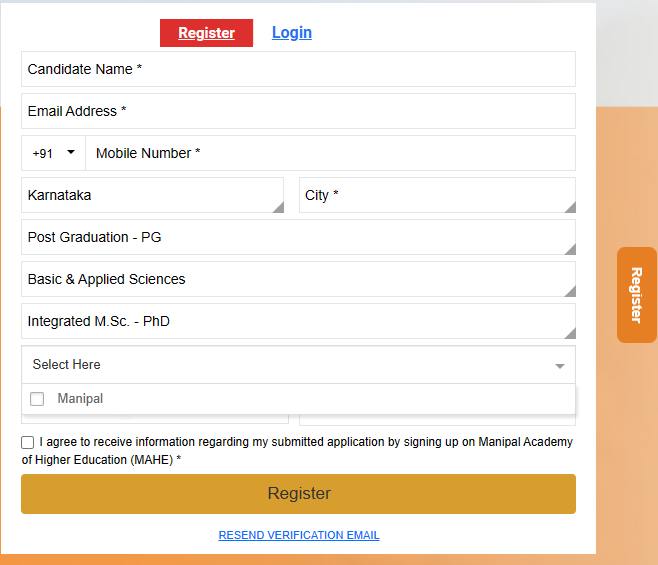The image size is (658, 565).
Task: Focus the Email Address input
Action: 298,111
